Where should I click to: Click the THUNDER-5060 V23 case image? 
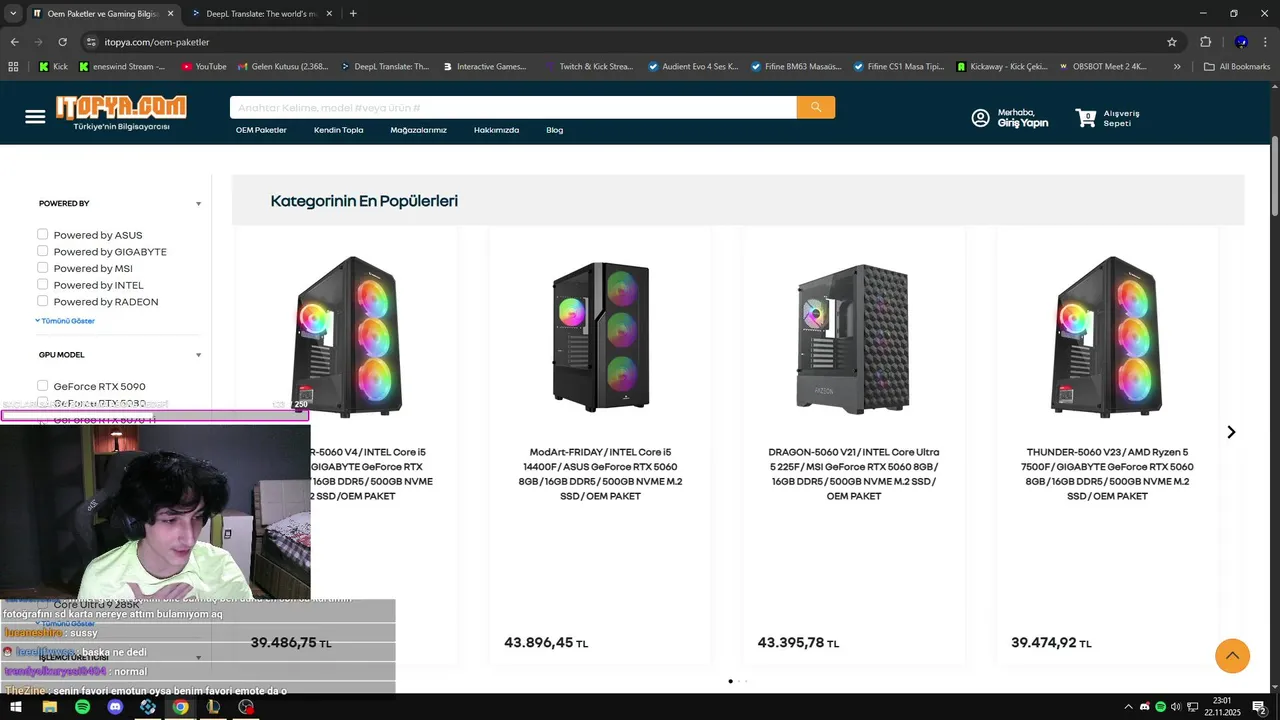[x=1107, y=337]
